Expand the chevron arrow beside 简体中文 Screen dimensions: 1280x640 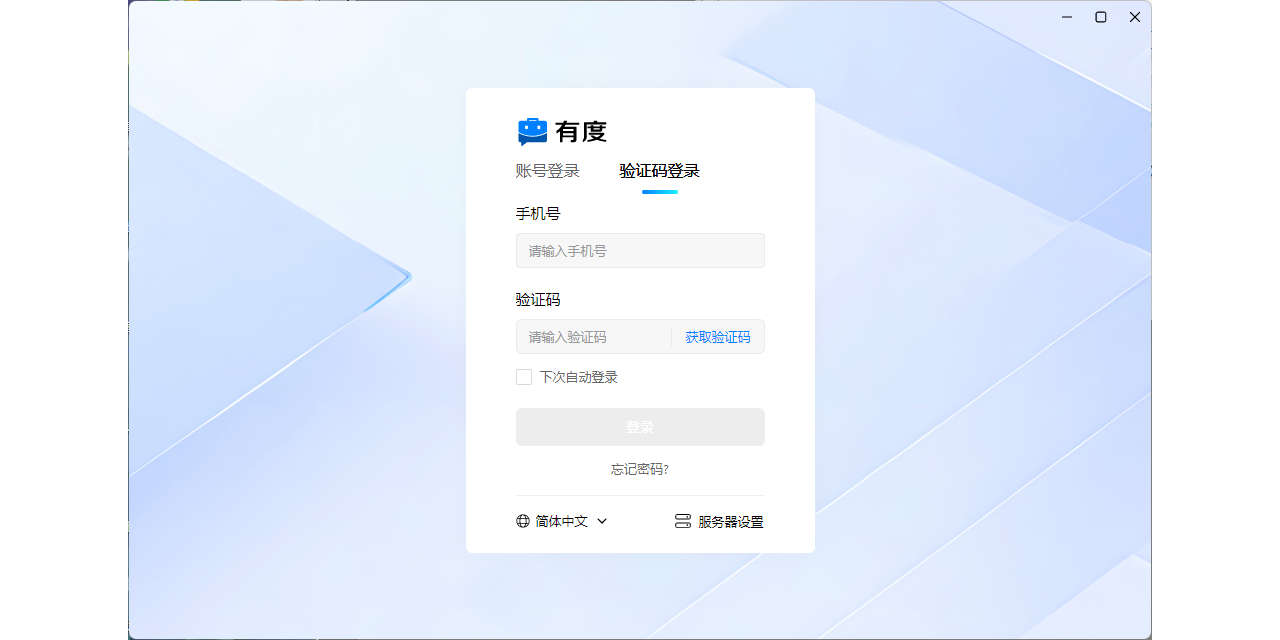click(602, 521)
